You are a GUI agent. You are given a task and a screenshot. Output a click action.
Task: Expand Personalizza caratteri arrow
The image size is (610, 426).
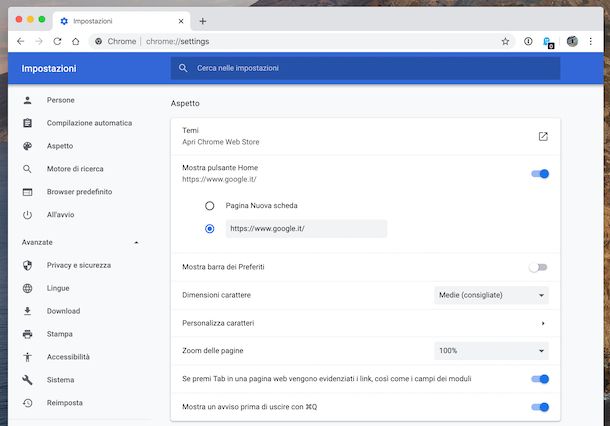tap(543, 323)
